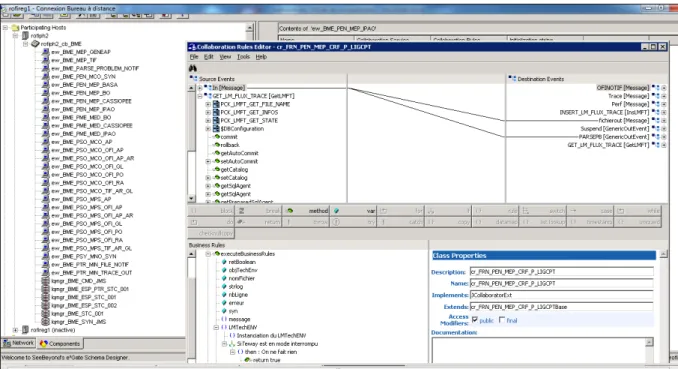The height and width of the screenshot is (369, 678).
Task: Select the 'do' rule button
Action: (x=211, y=222)
